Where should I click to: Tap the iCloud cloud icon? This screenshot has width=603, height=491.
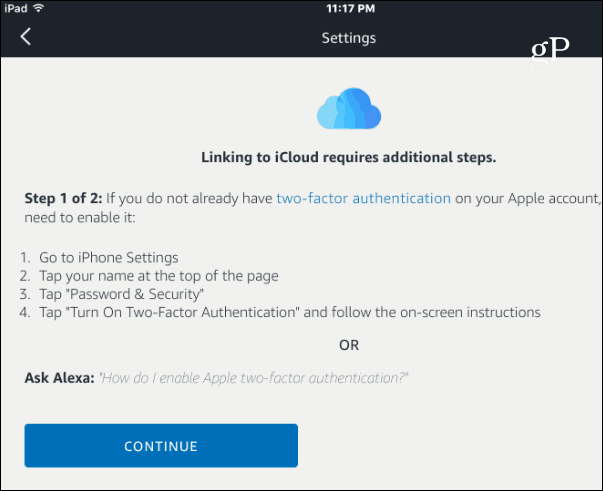click(x=349, y=109)
